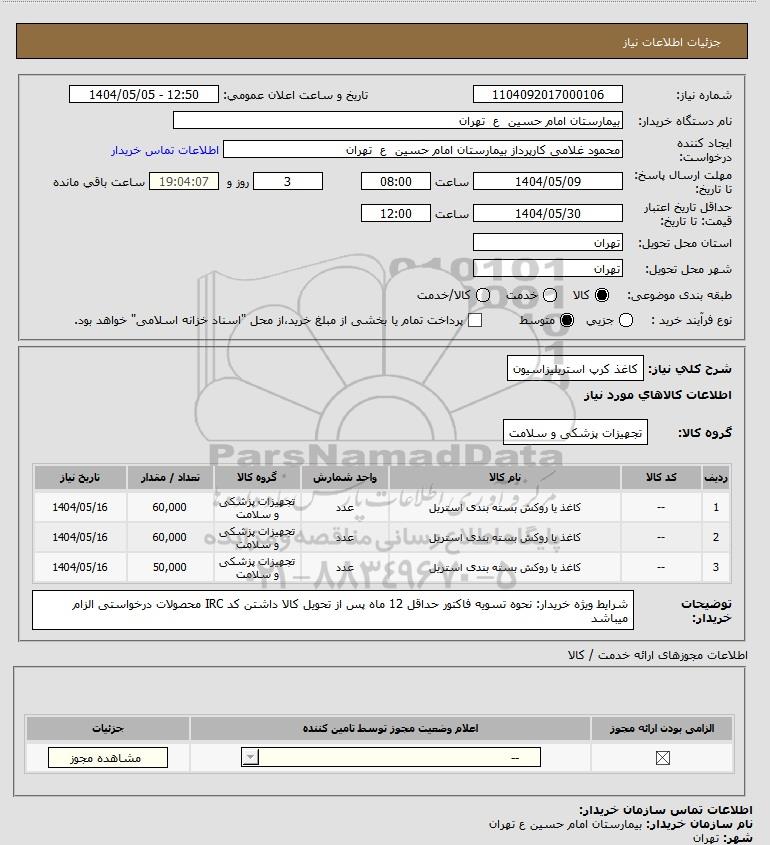Click the جزئیات اطلاعات نیاز page title
770x845 pixels.
coord(671,42)
